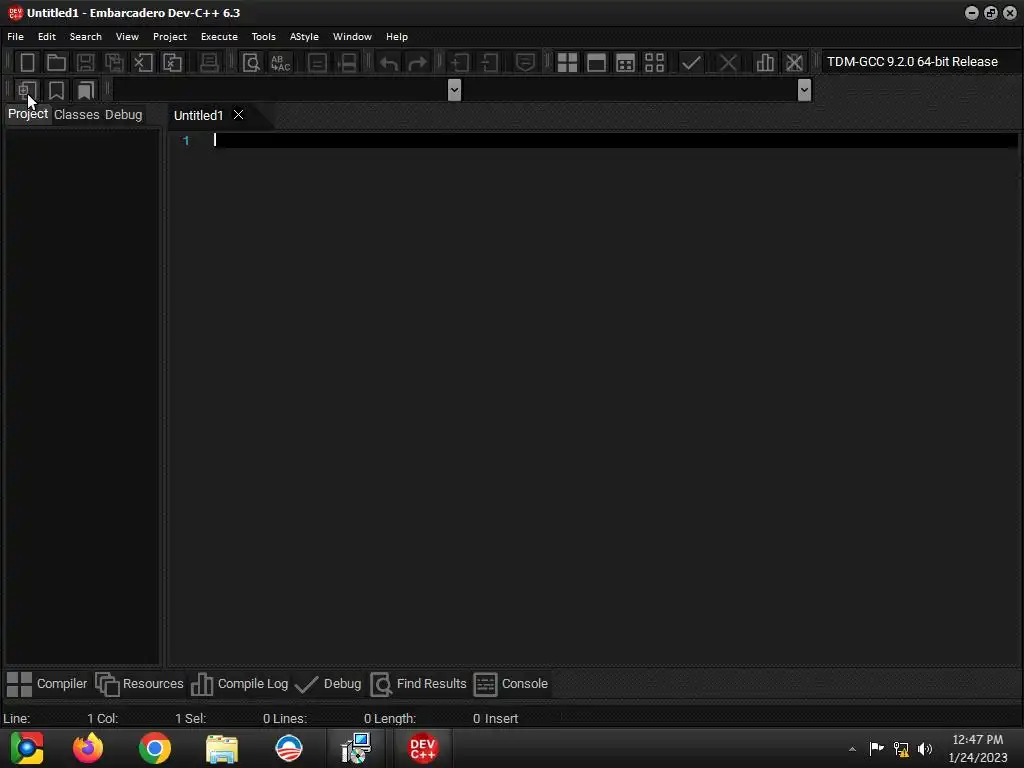Click the volume speaker tray icon
This screenshot has width=1024, height=768.
pos(925,748)
